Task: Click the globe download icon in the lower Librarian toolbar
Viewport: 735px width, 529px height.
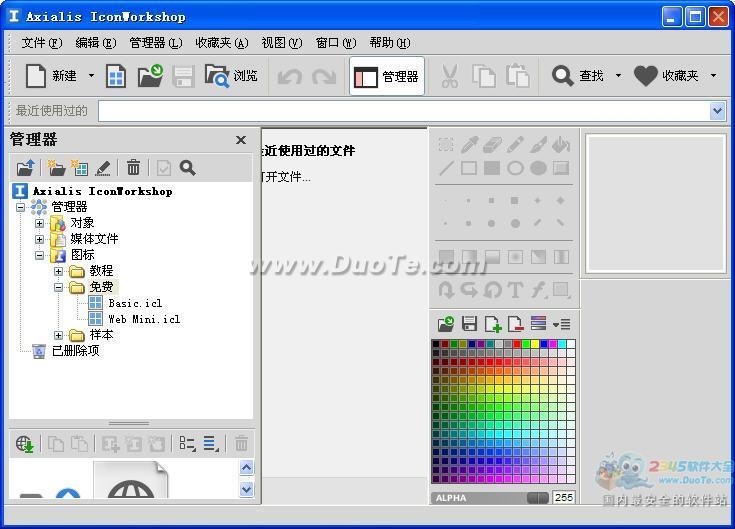Action: [24, 444]
